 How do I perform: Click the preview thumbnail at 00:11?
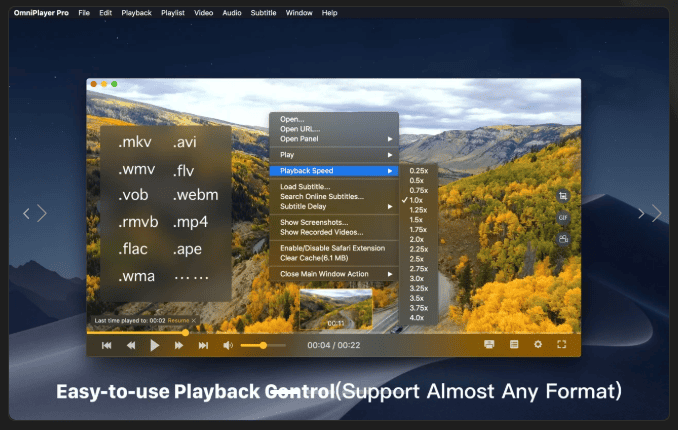coord(336,310)
